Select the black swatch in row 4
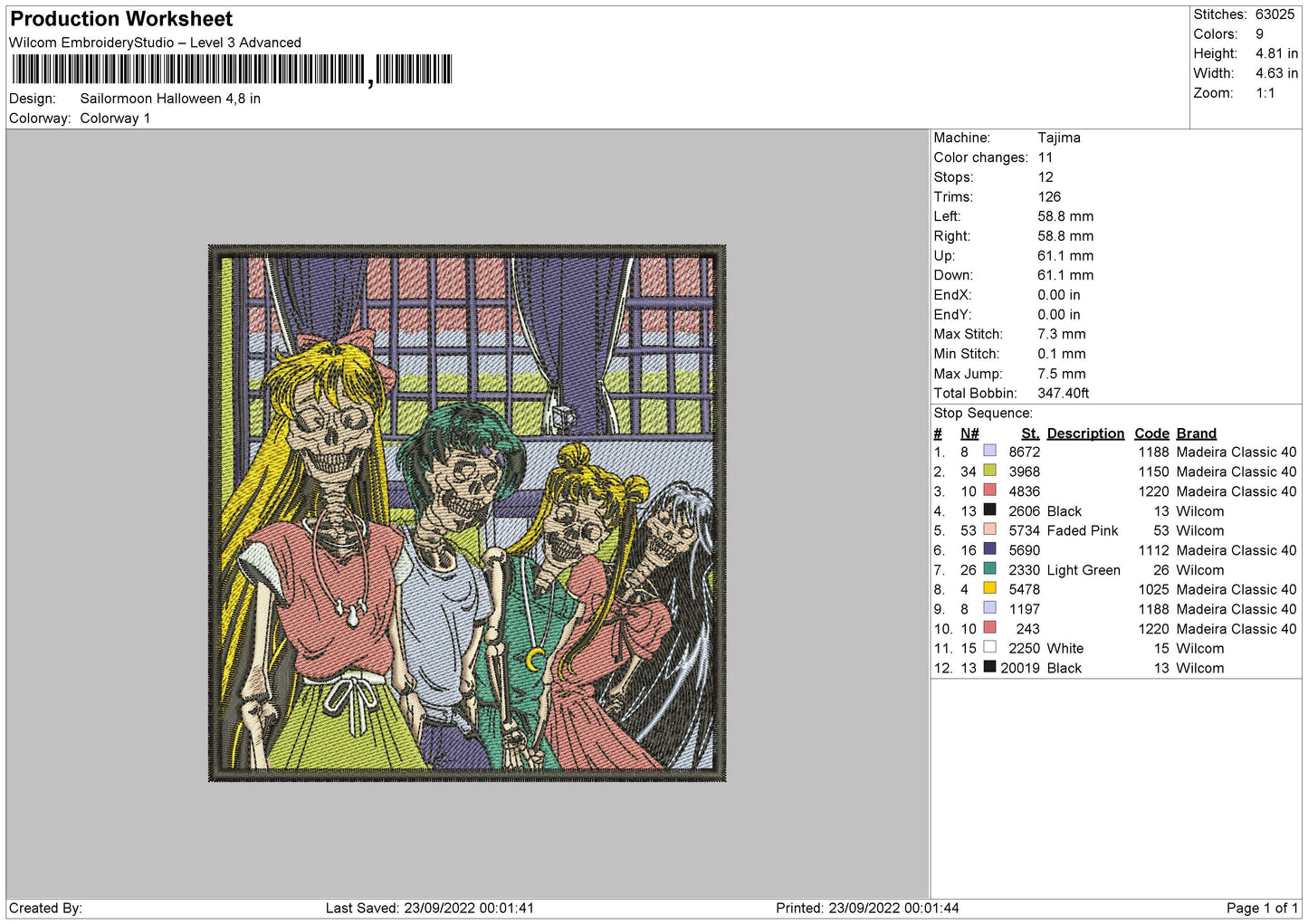This screenshot has width=1308, height=924. tap(989, 510)
